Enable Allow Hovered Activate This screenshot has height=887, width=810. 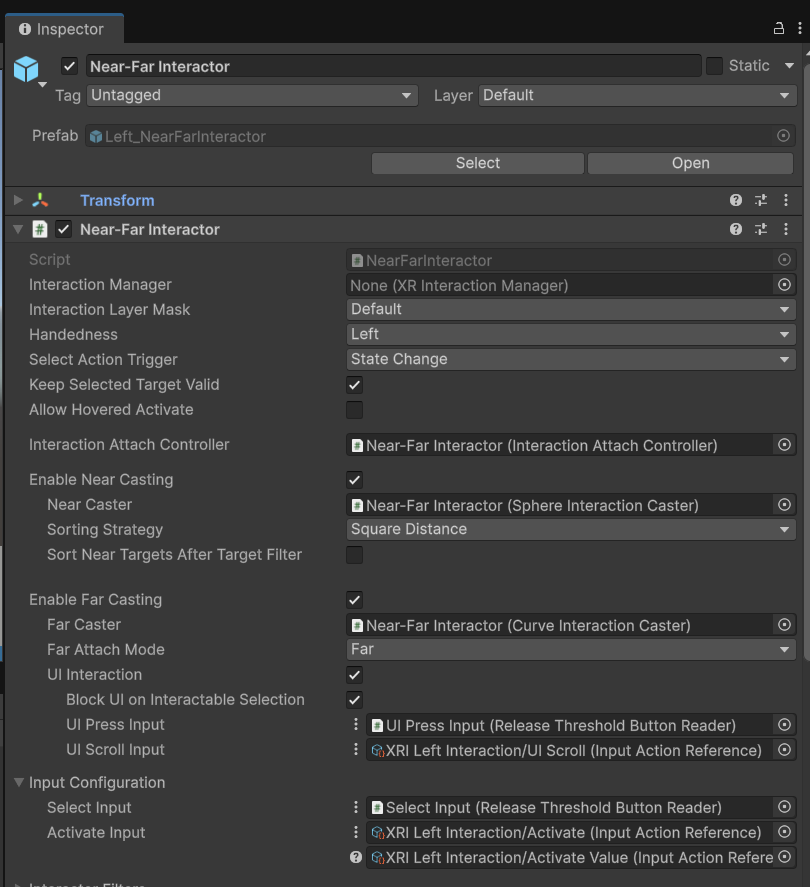[x=354, y=410]
